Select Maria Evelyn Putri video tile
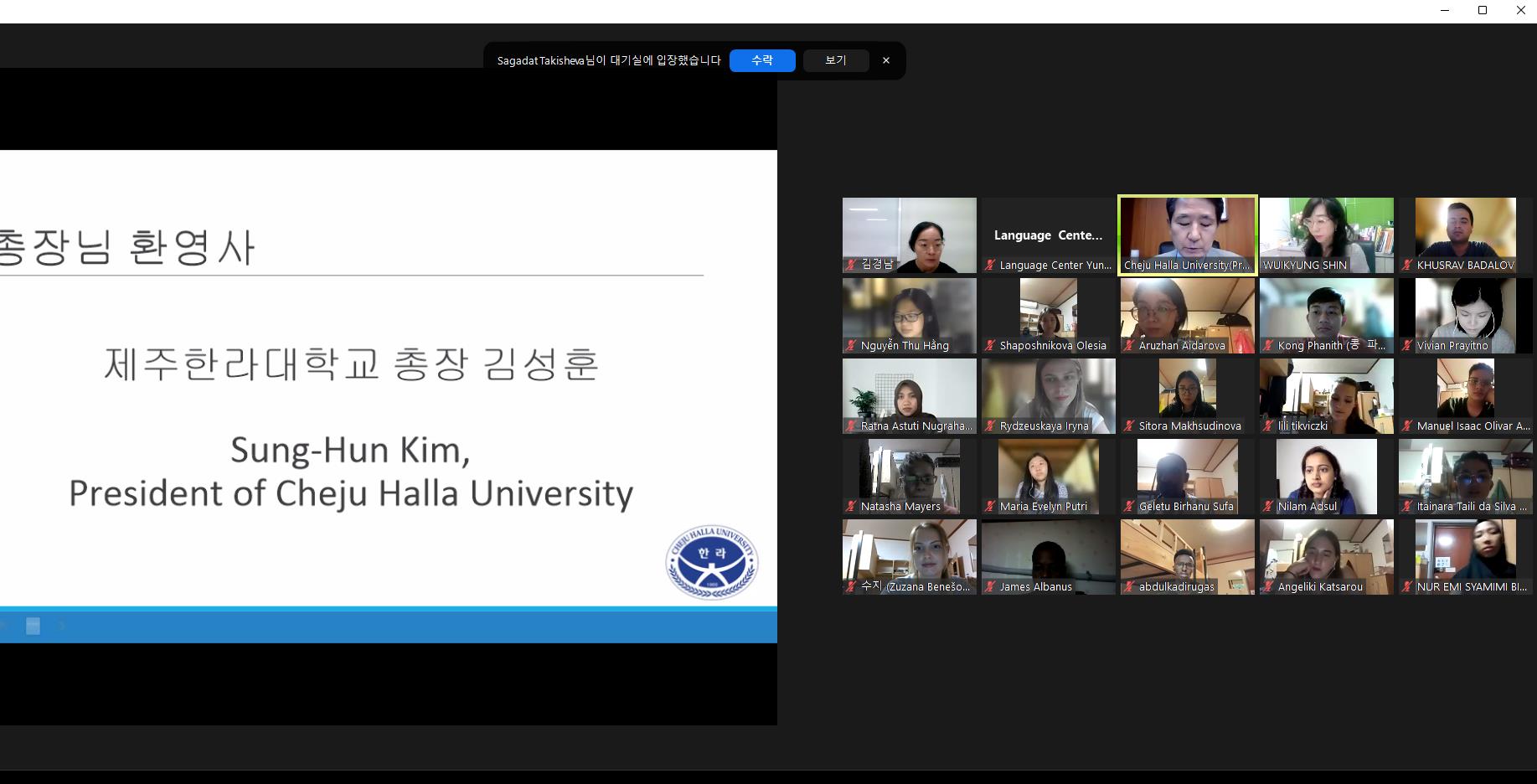The width and height of the screenshot is (1537, 784). tap(1049, 477)
